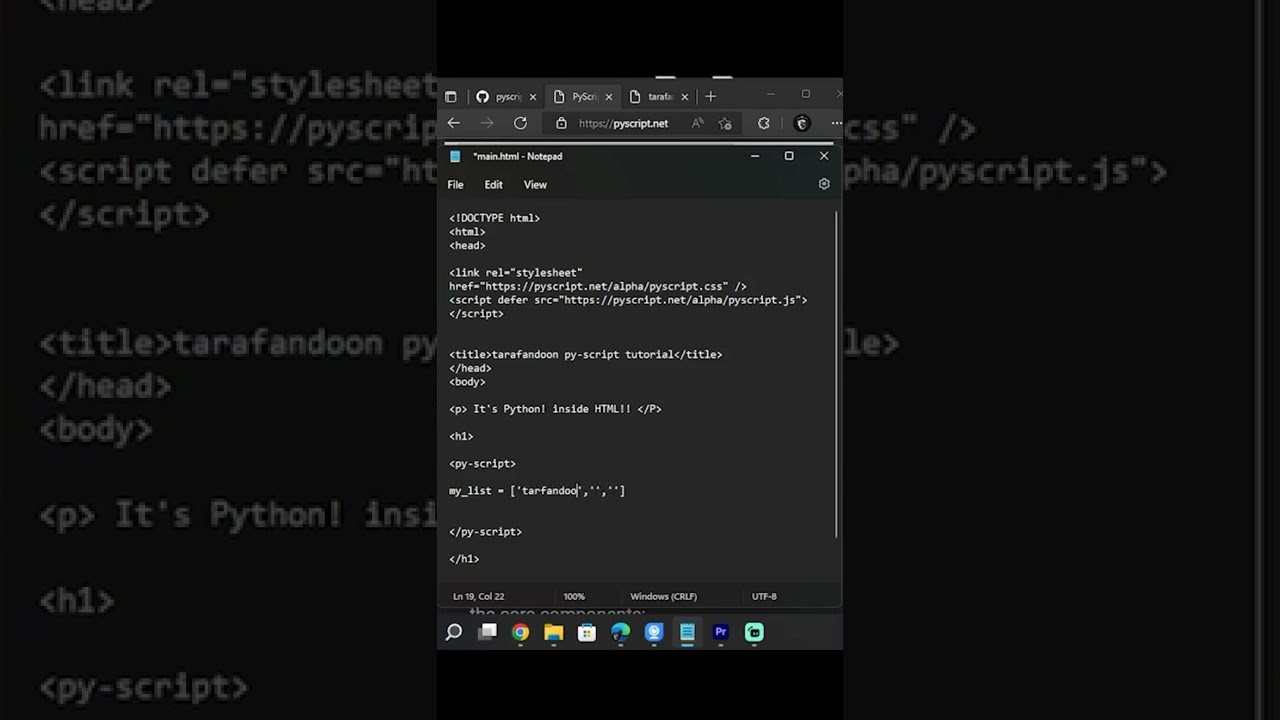This screenshot has height=720, width=1280.
Task: Open the blue webcam recorder taskbar app
Action: pyautogui.click(x=654, y=632)
